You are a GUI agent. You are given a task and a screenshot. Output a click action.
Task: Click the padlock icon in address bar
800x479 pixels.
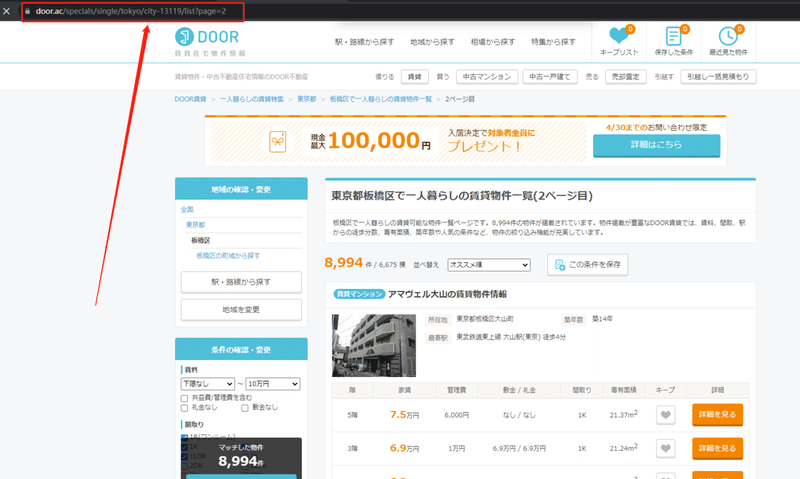(28, 11)
